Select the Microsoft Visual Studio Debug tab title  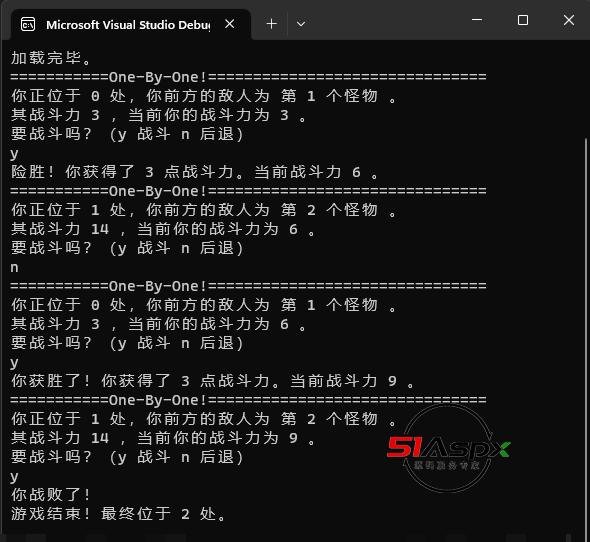tap(128, 25)
